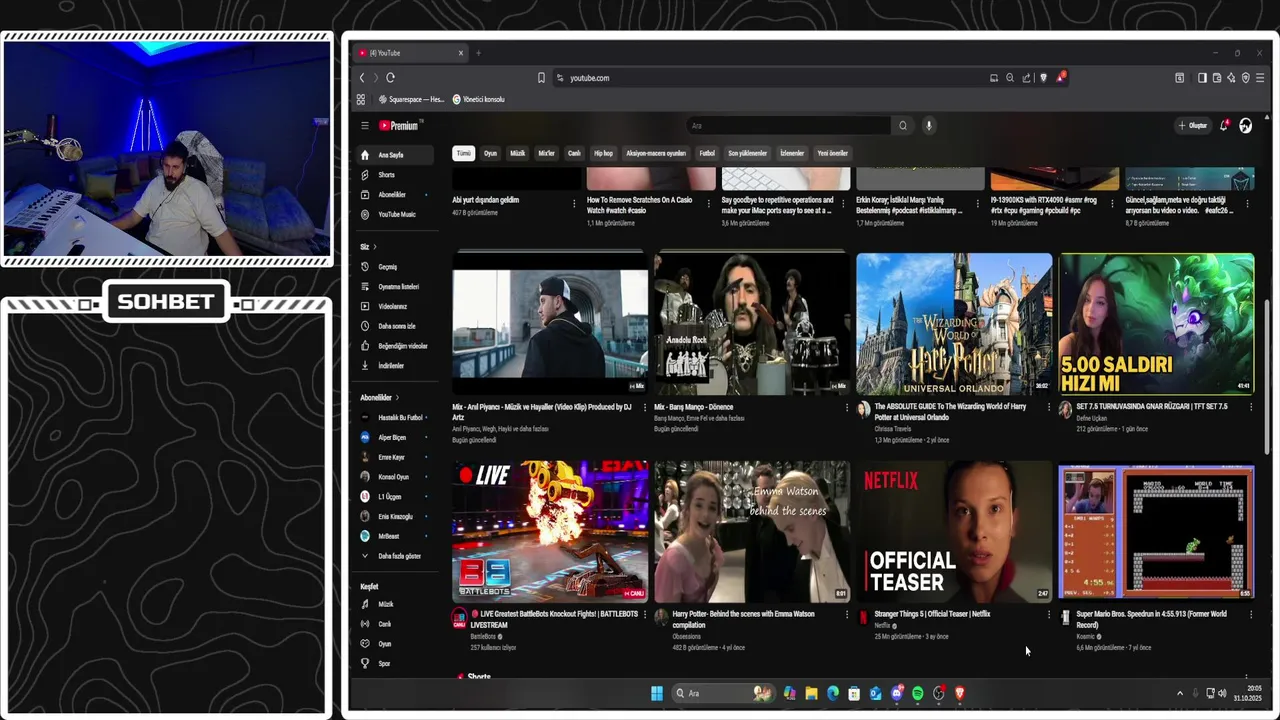The image size is (1280, 720).
Task: Open the Keşfet Spor trophy entry
Action: point(395,664)
